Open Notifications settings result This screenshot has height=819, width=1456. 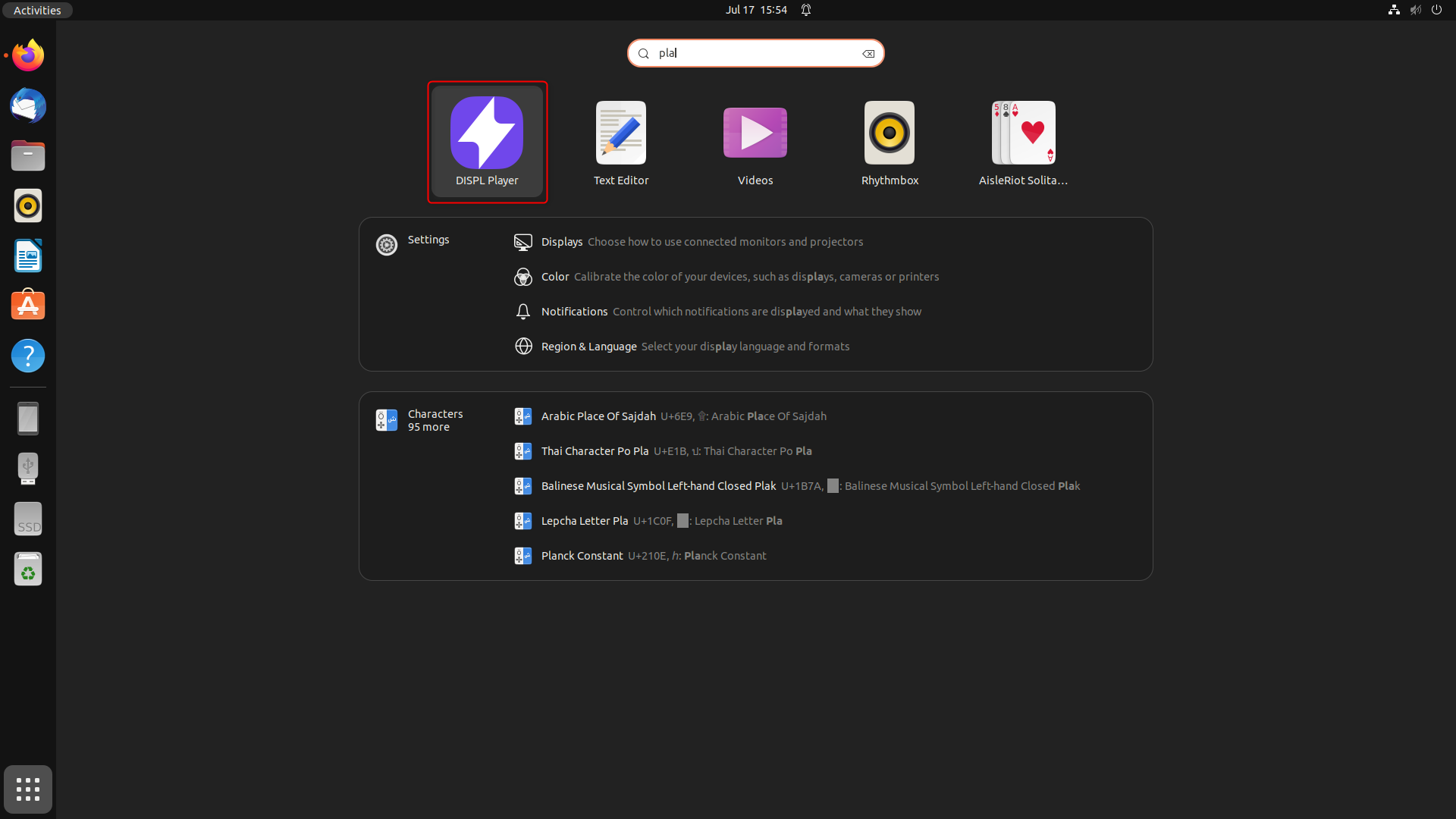point(574,312)
